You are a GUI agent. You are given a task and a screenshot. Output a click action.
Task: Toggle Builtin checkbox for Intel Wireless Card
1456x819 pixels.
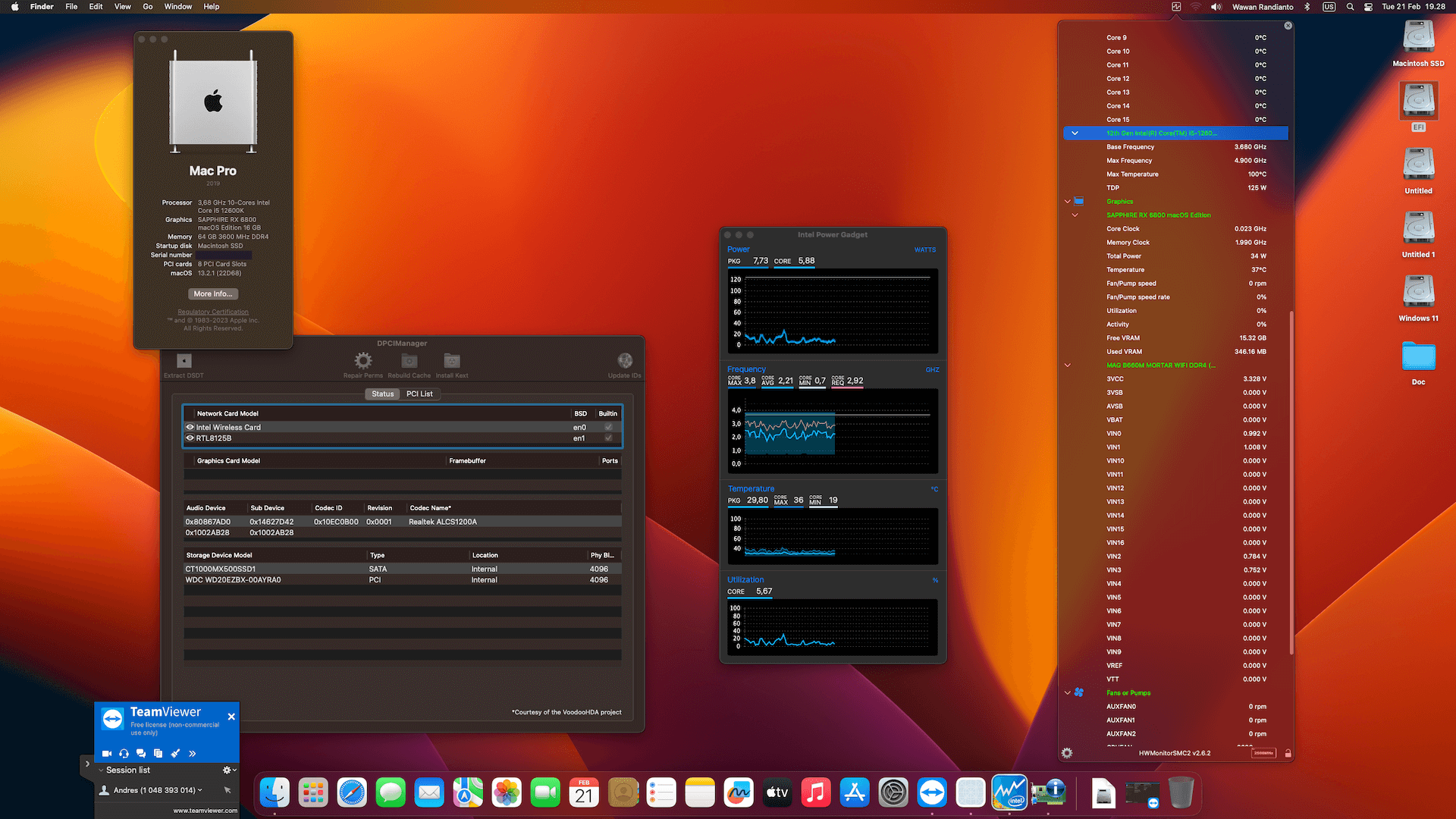tap(608, 427)
